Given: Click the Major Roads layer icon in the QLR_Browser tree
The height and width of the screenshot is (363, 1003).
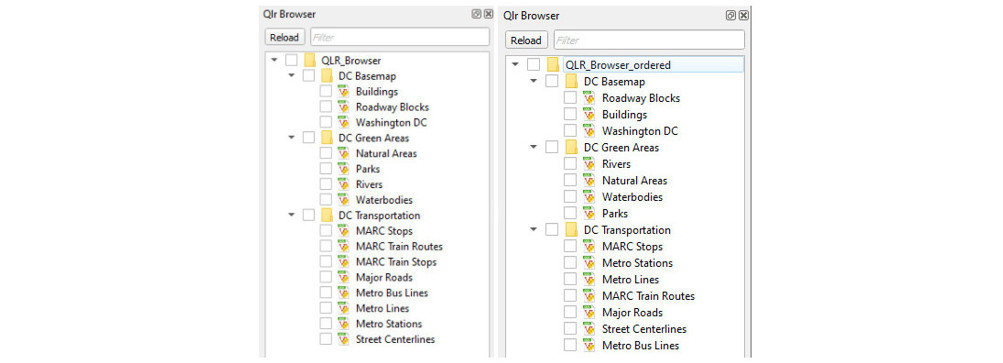Looking at the screenshot, I should (344, 277).
